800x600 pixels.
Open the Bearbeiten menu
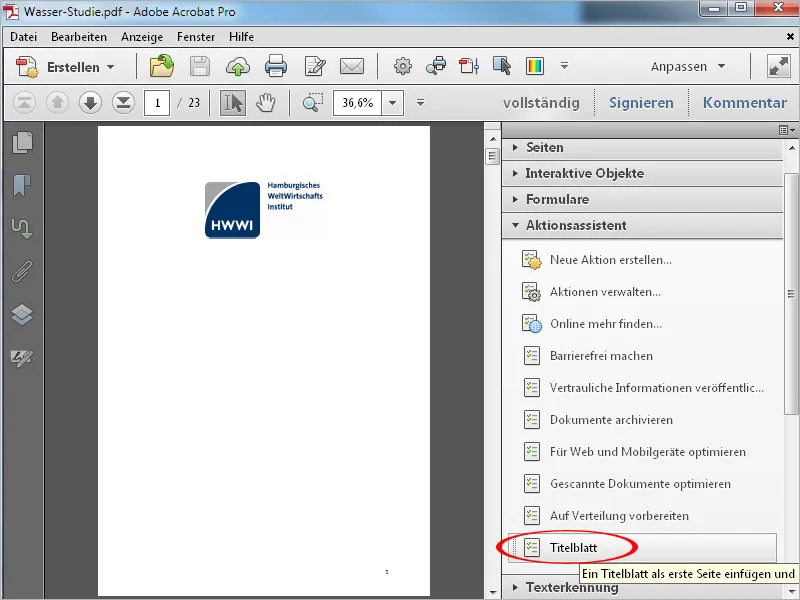79,37
